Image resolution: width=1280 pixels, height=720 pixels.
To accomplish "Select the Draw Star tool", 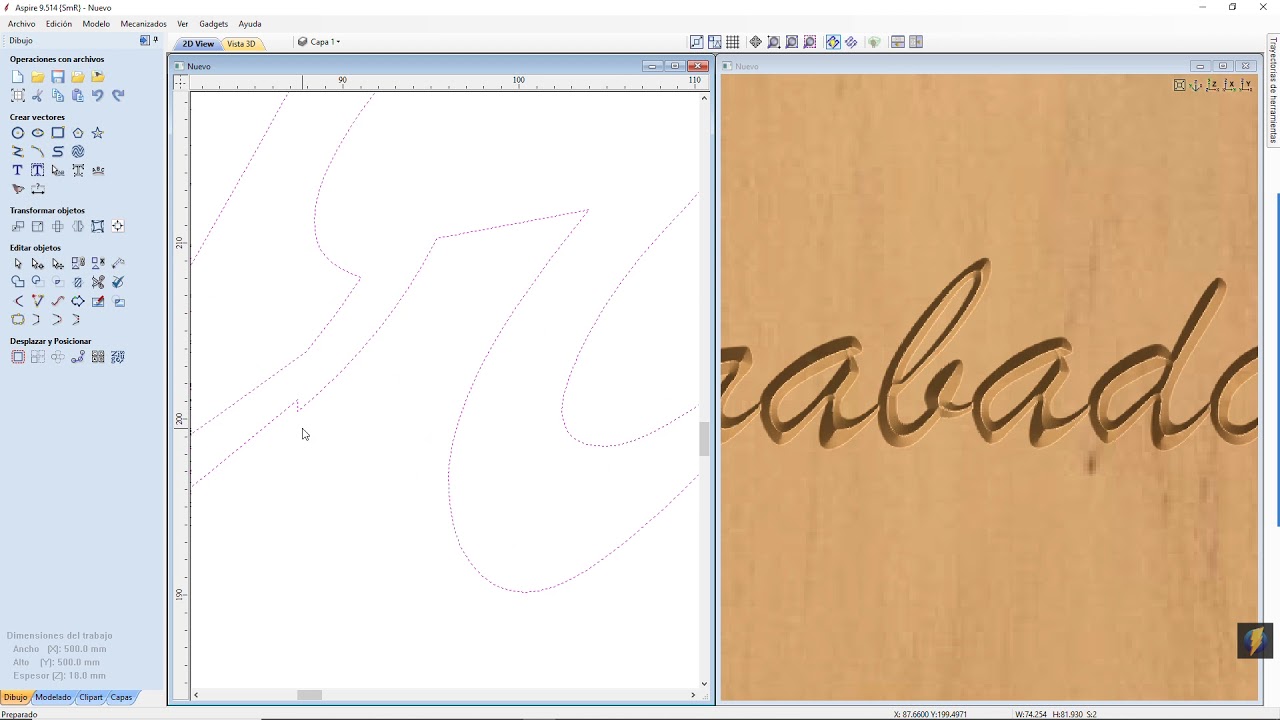I will (97, 133).
